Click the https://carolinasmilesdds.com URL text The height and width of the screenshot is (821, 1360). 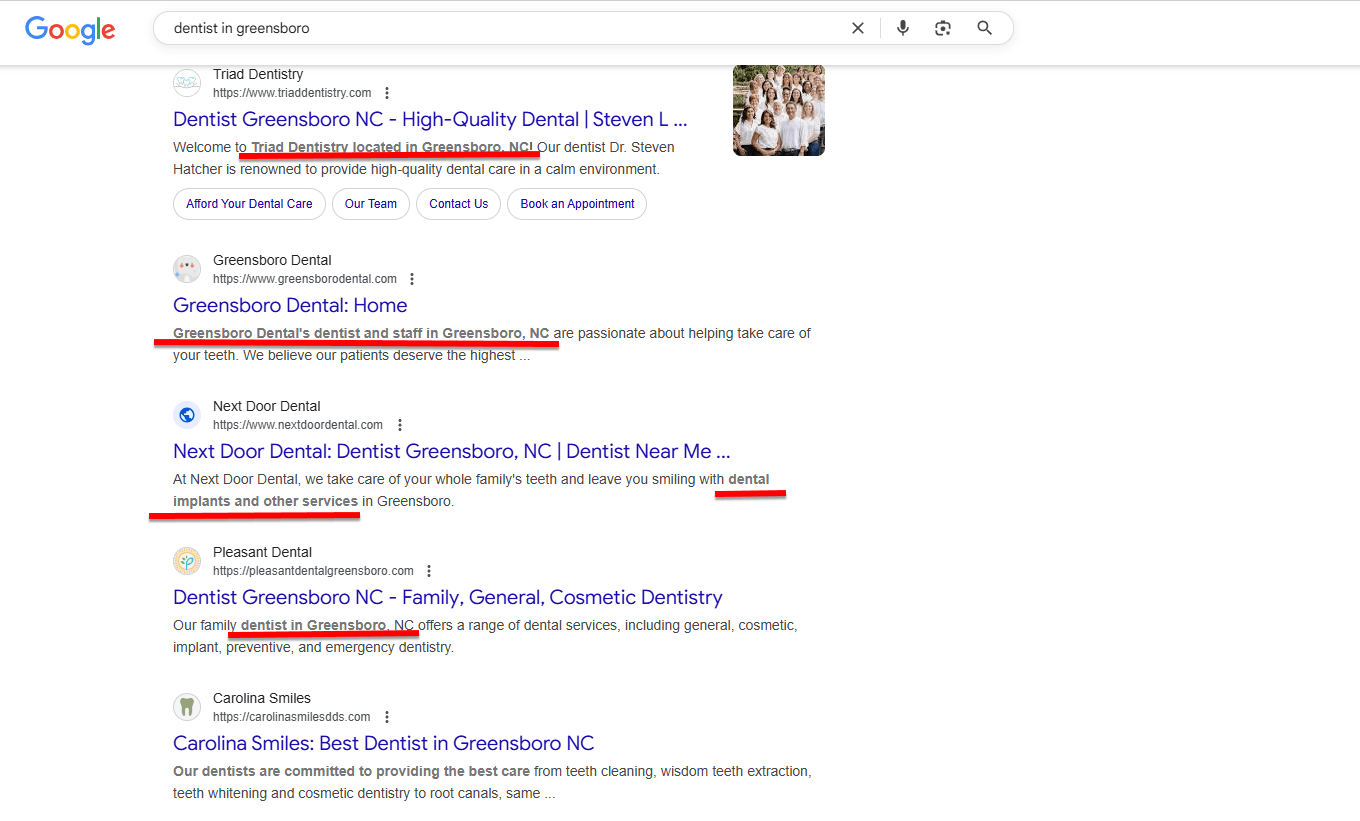(292, 717)
